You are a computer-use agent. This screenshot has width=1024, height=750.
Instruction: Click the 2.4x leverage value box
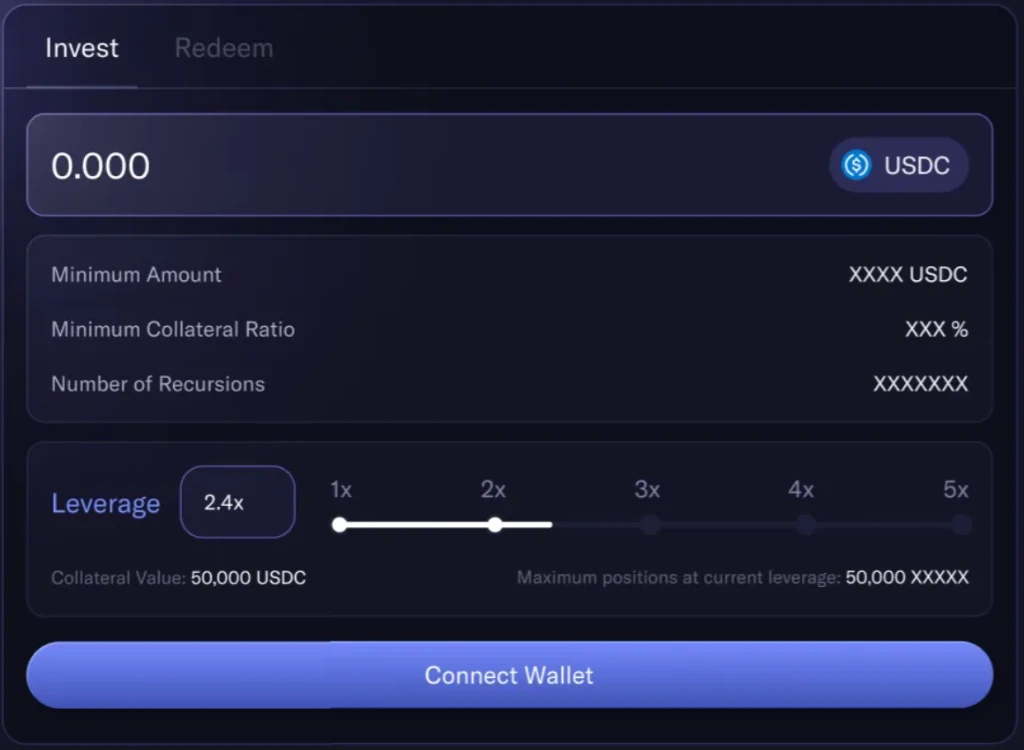click(237, 502)
